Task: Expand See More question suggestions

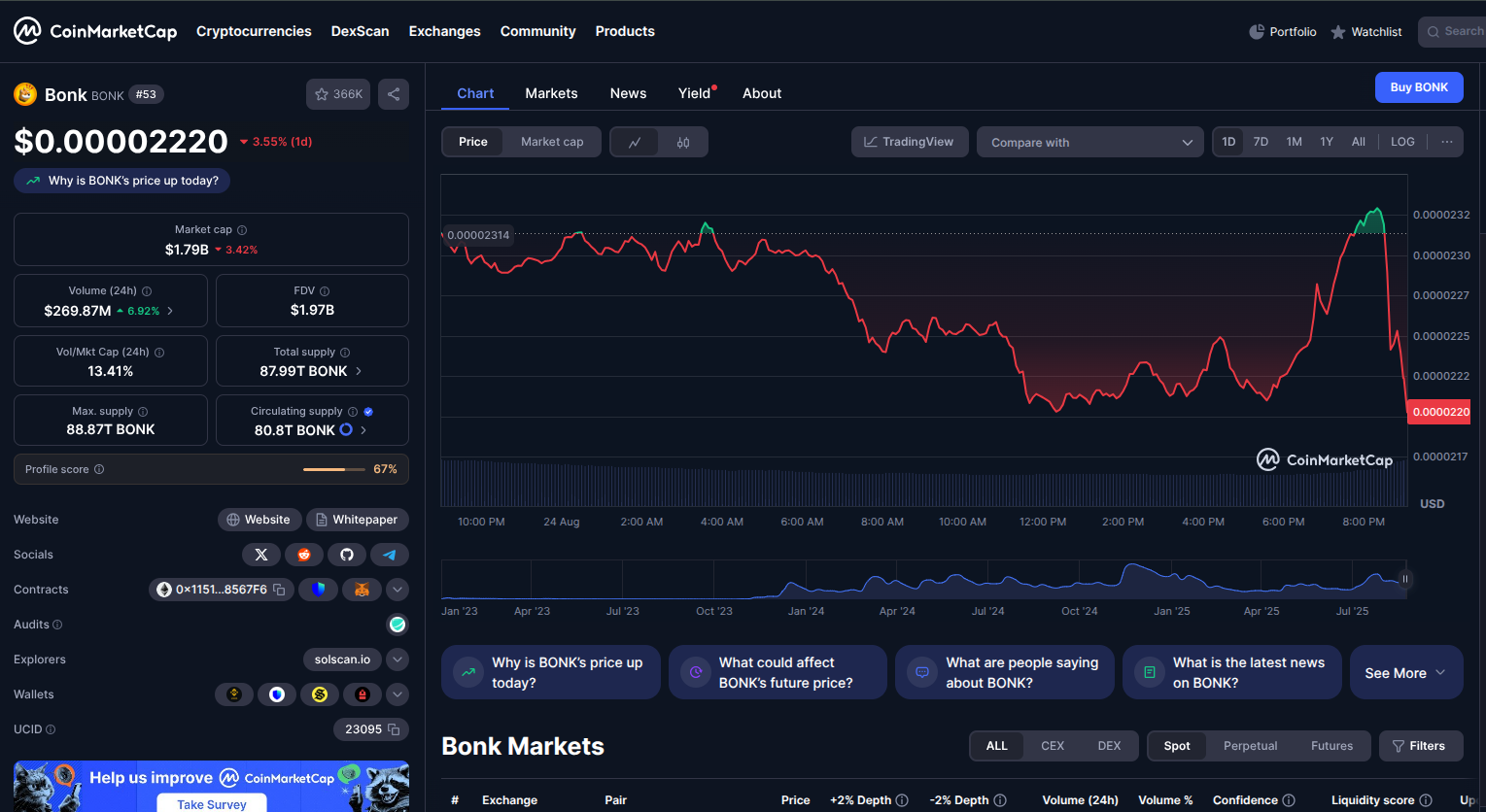Action: point(1406,672)
